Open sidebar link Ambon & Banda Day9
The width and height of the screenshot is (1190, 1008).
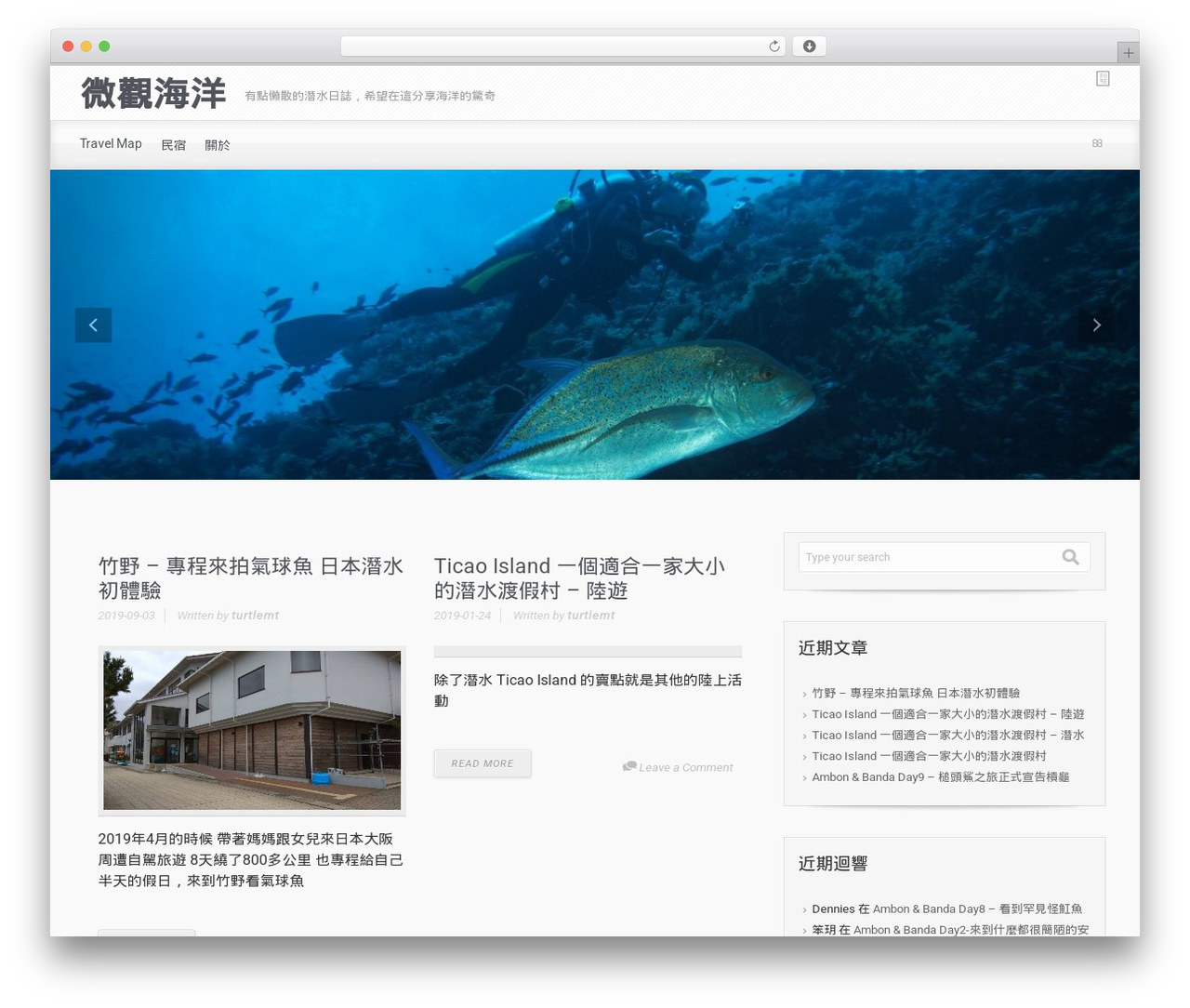tap(941, 777)
